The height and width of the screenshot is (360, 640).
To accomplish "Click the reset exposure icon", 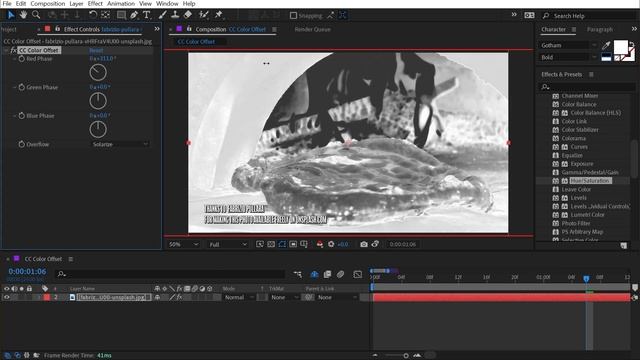I will click(x=331, y=244).
